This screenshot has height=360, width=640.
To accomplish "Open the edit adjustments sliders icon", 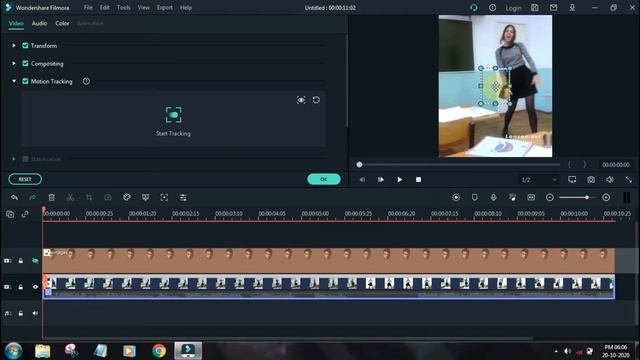I will 183,198.
